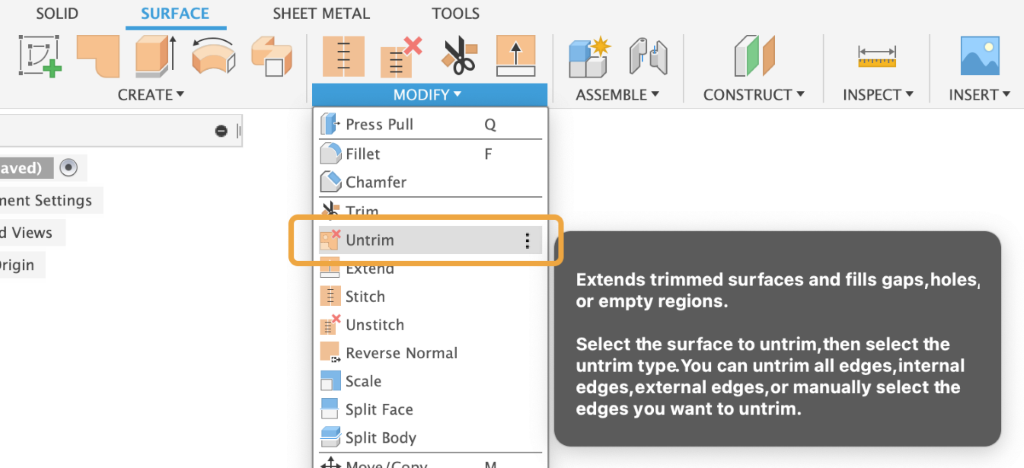Open the Untrim three-dot options
The width and height of the screenshot is (1024, 468).
tap(527, 241)
